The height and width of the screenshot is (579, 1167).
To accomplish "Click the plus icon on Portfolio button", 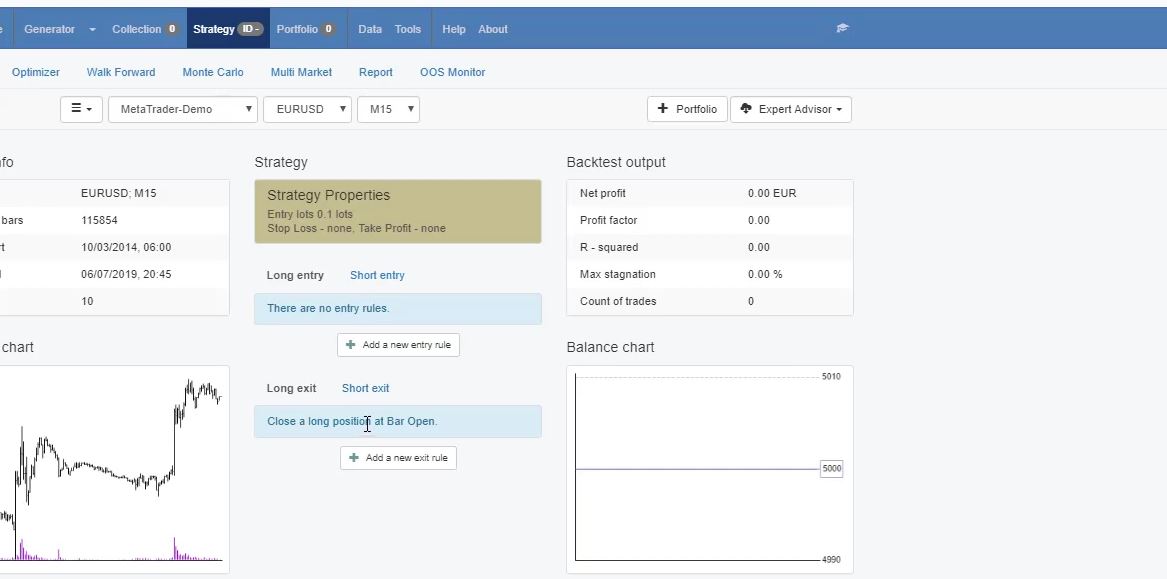I will click(x=662, y=109).
